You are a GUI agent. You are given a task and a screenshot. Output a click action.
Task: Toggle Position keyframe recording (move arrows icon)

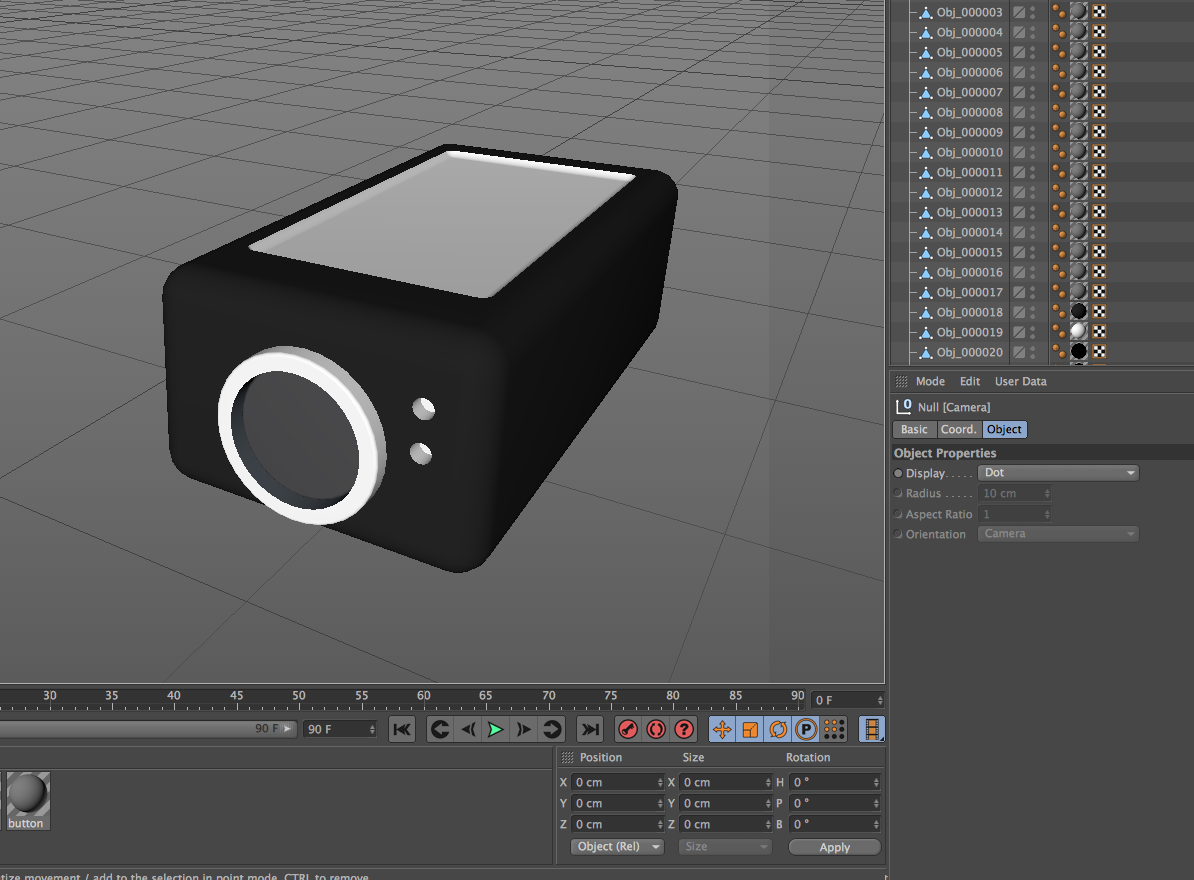point(722,730)
